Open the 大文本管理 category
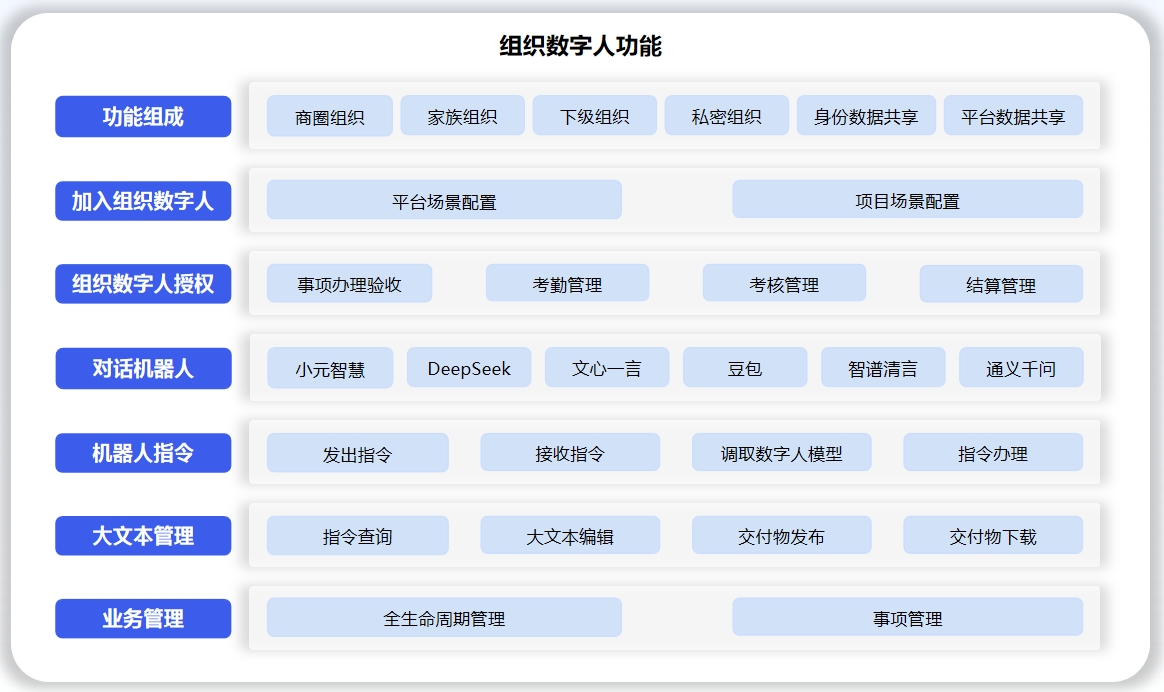Viewport: 1164px width, 692px height. (x=143, y=535)
